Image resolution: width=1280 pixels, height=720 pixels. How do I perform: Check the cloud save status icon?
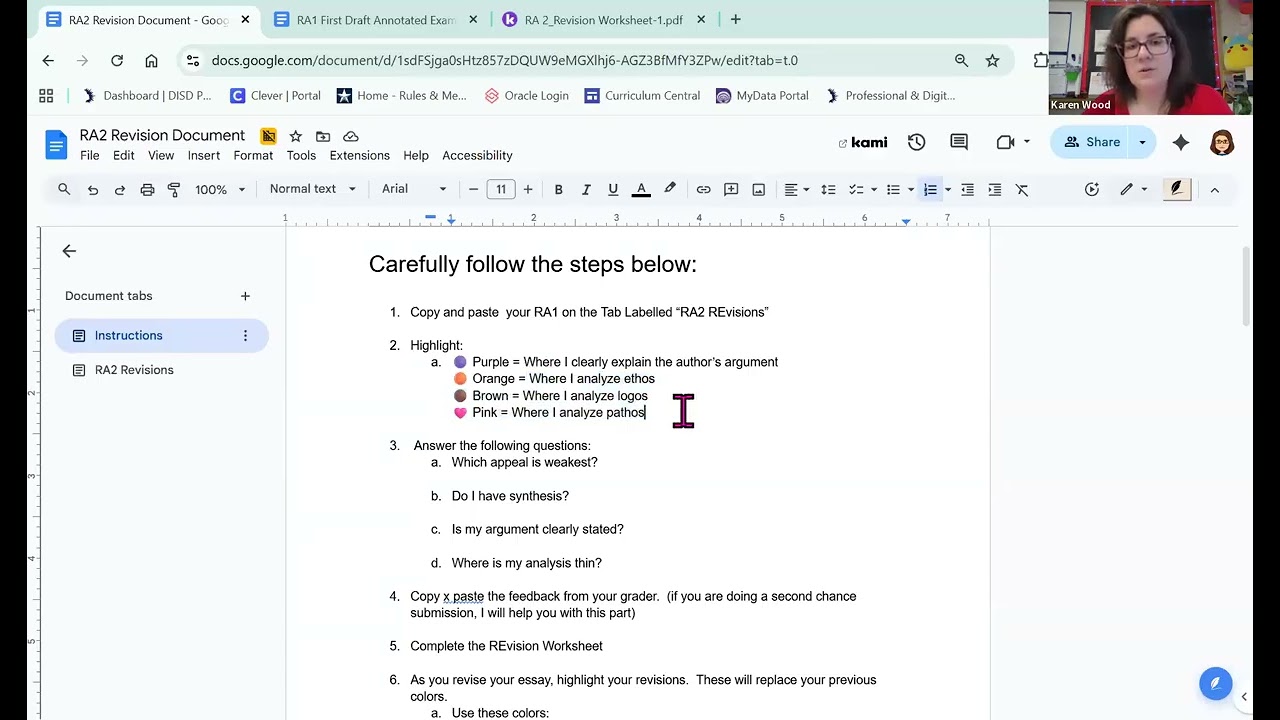tap(350, 136)
